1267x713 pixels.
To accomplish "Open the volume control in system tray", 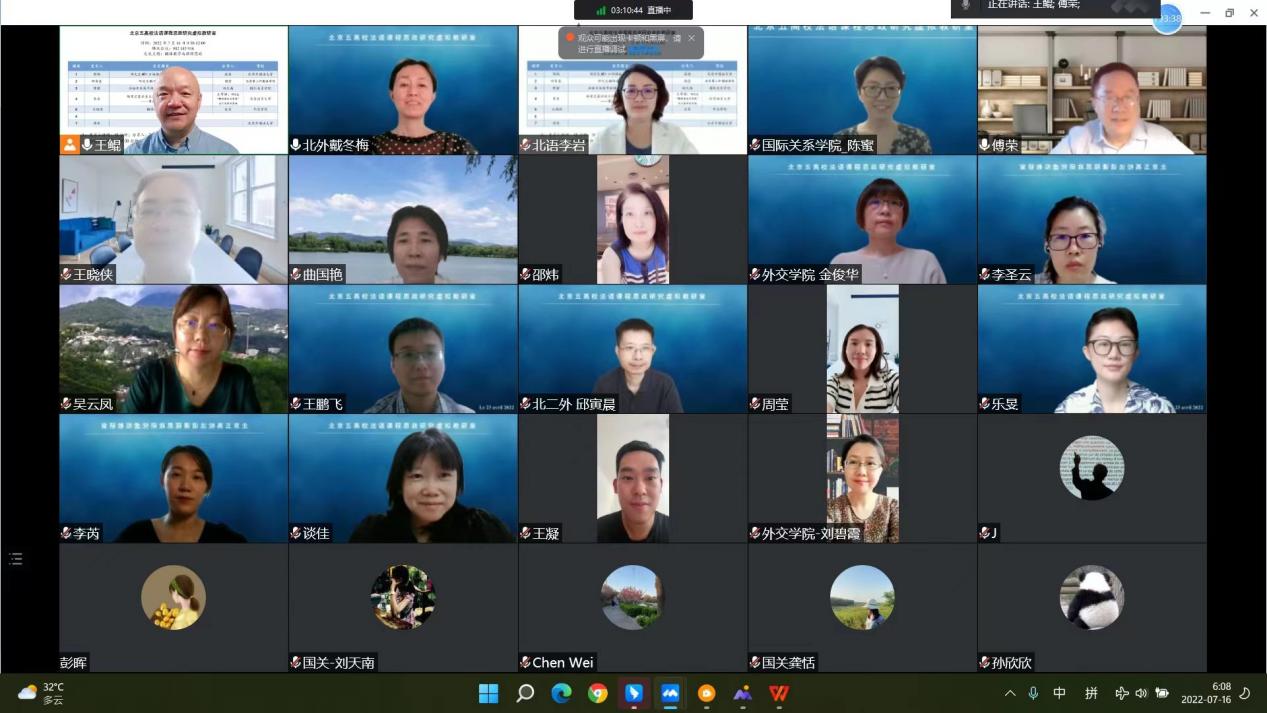I will tap(1141, 693).
